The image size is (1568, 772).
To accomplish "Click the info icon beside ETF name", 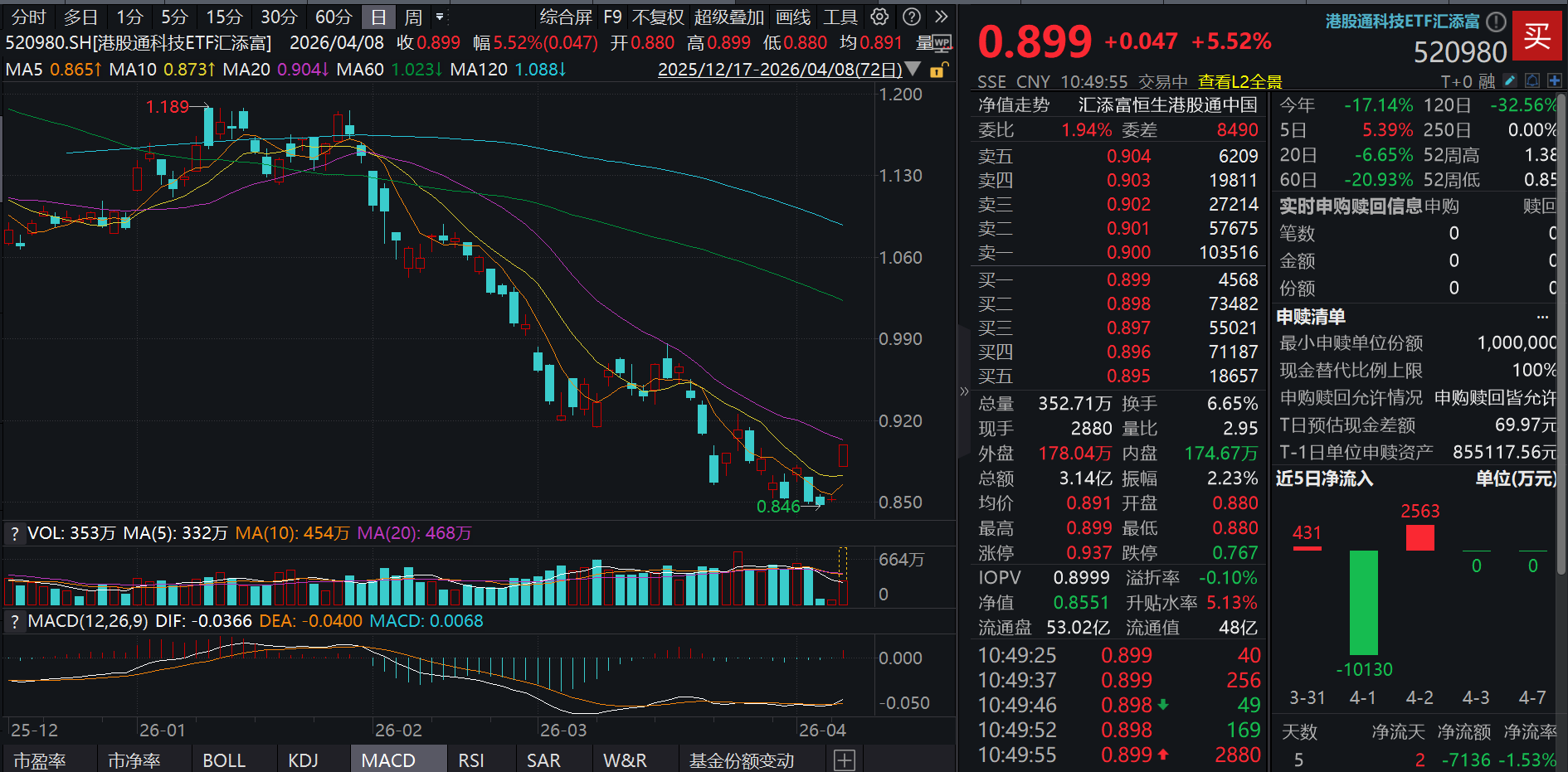I will point(1496,22).
